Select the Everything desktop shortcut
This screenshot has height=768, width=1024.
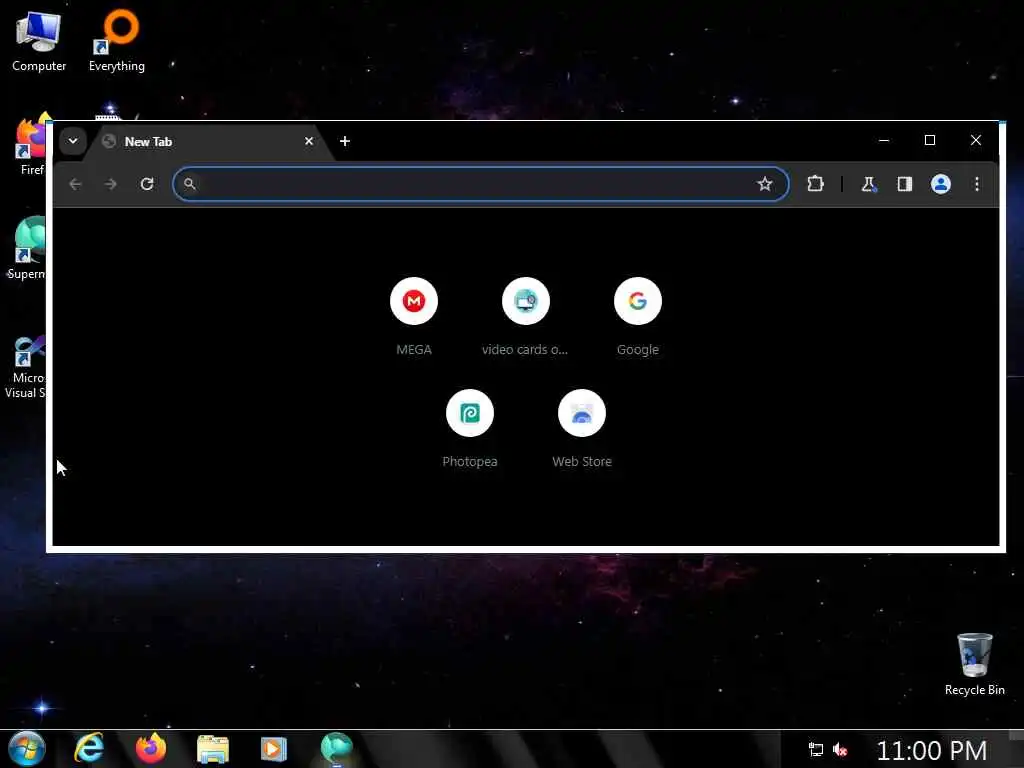click(117, 42)
